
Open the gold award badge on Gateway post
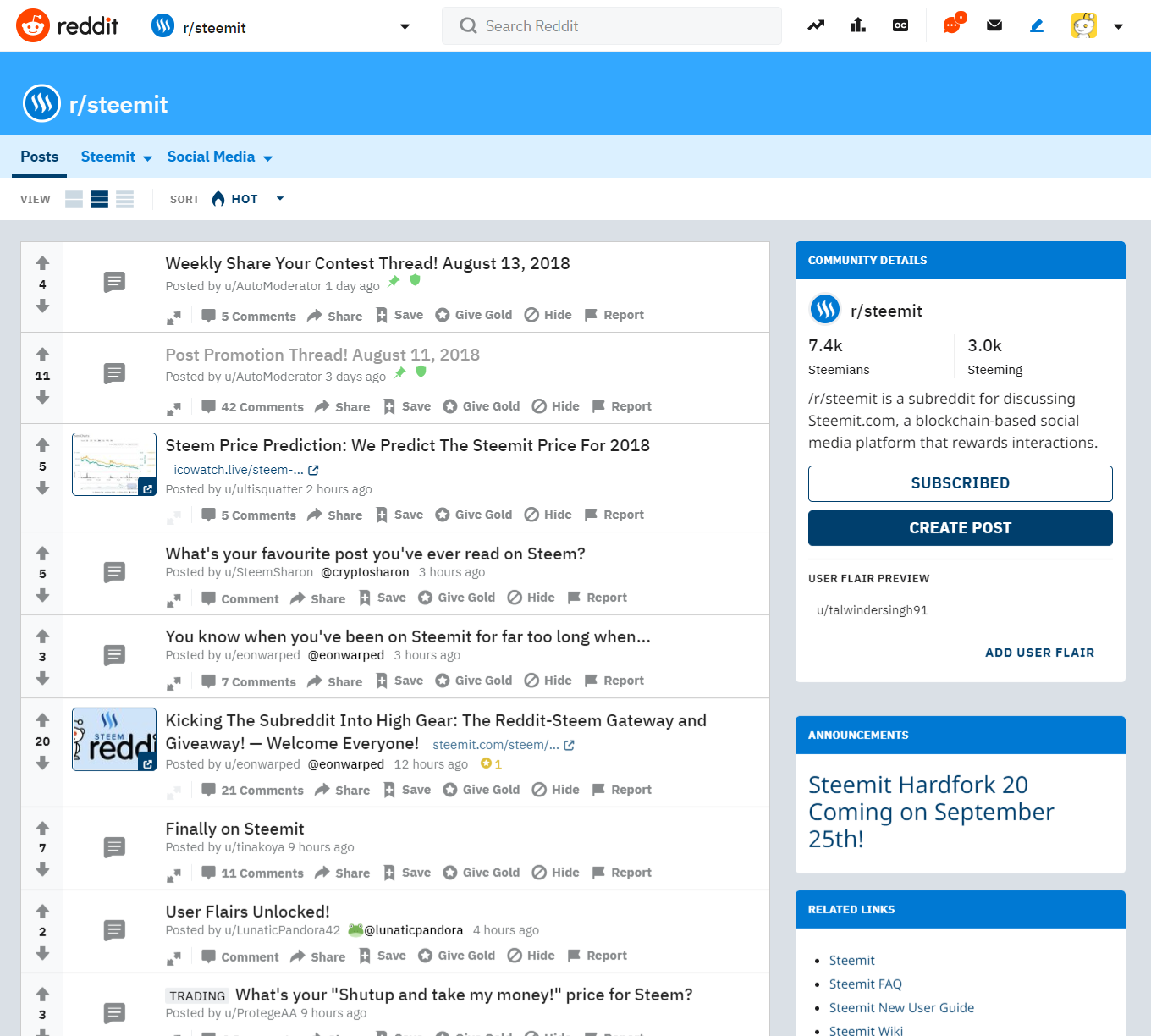(492, 763)
